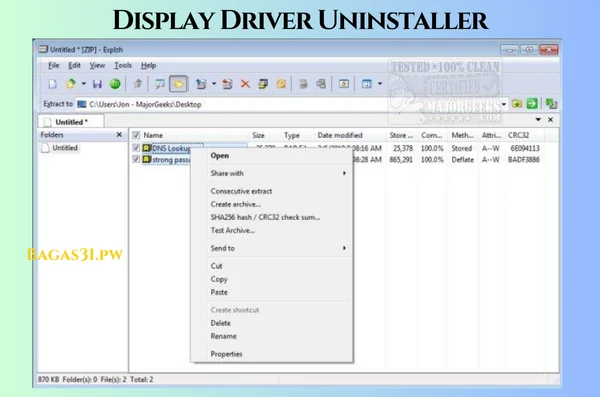The height and width of the screenshot is (397, 600).
Task: Click the green arrow Extract button
Action: click(x=532, y=103)
